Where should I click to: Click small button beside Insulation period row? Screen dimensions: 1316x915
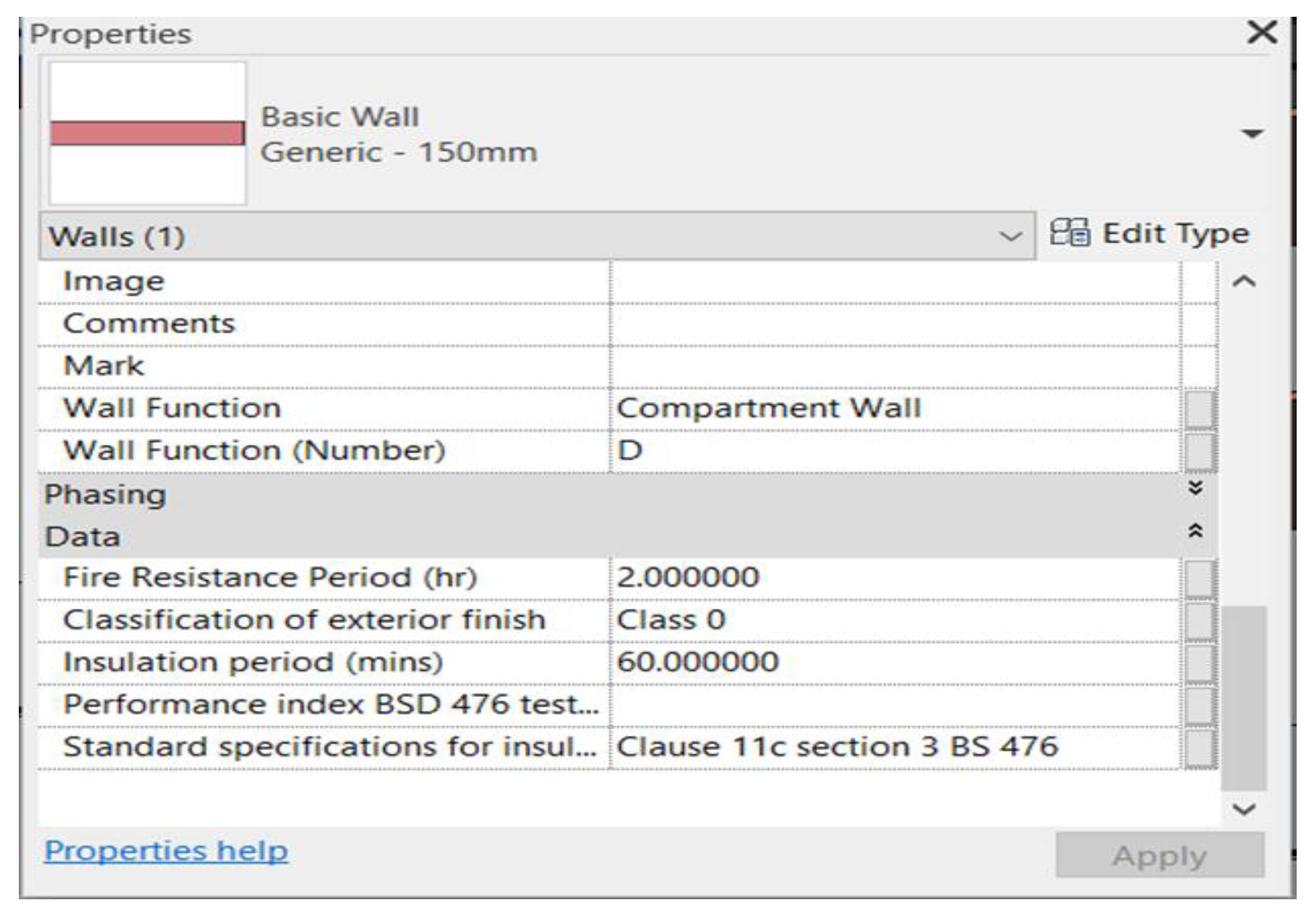(x=1200, y=663)
